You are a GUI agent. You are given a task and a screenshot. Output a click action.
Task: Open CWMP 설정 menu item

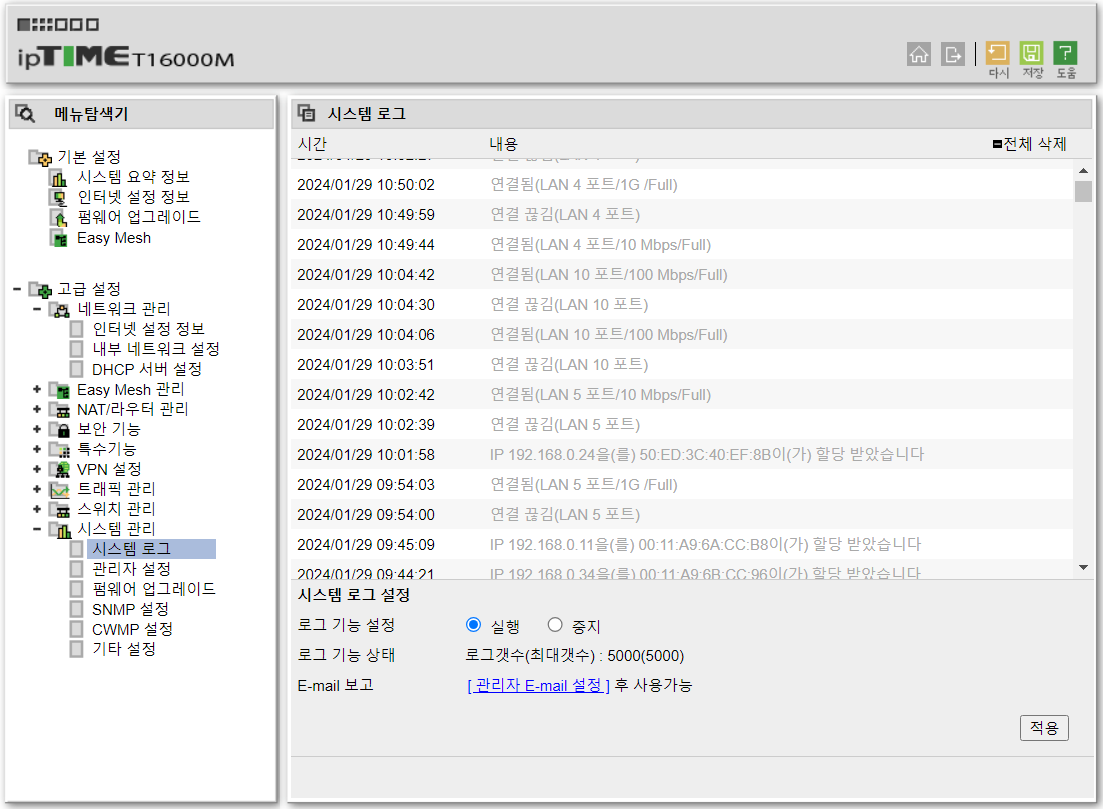pos(132,630)
